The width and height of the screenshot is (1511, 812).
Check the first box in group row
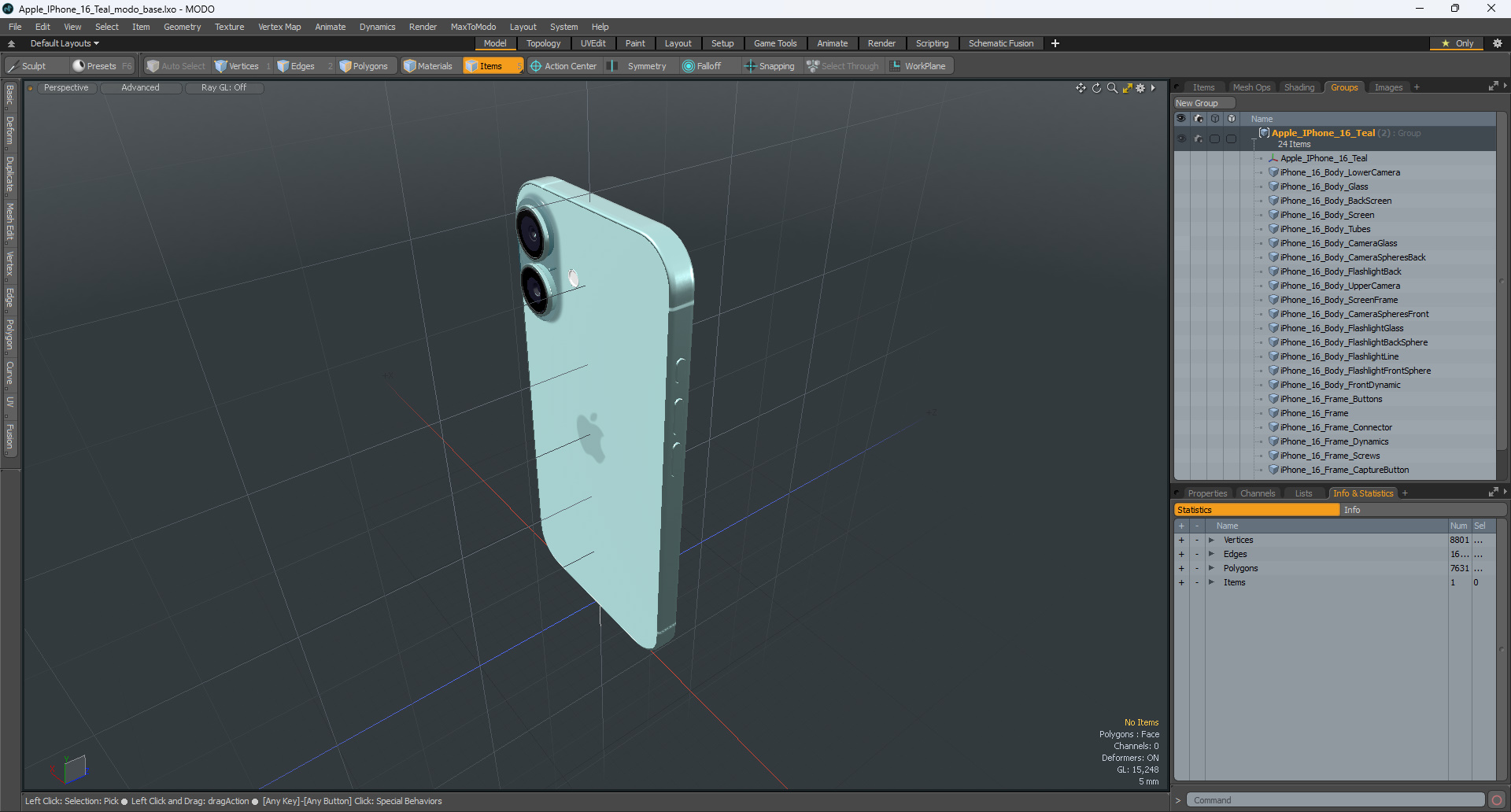(1215, 138)
